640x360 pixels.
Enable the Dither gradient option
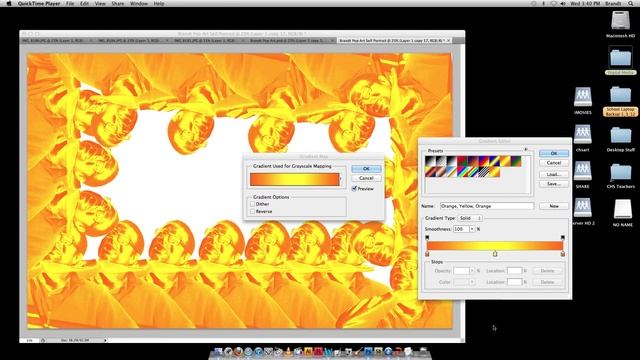click(x=252, y=204)
